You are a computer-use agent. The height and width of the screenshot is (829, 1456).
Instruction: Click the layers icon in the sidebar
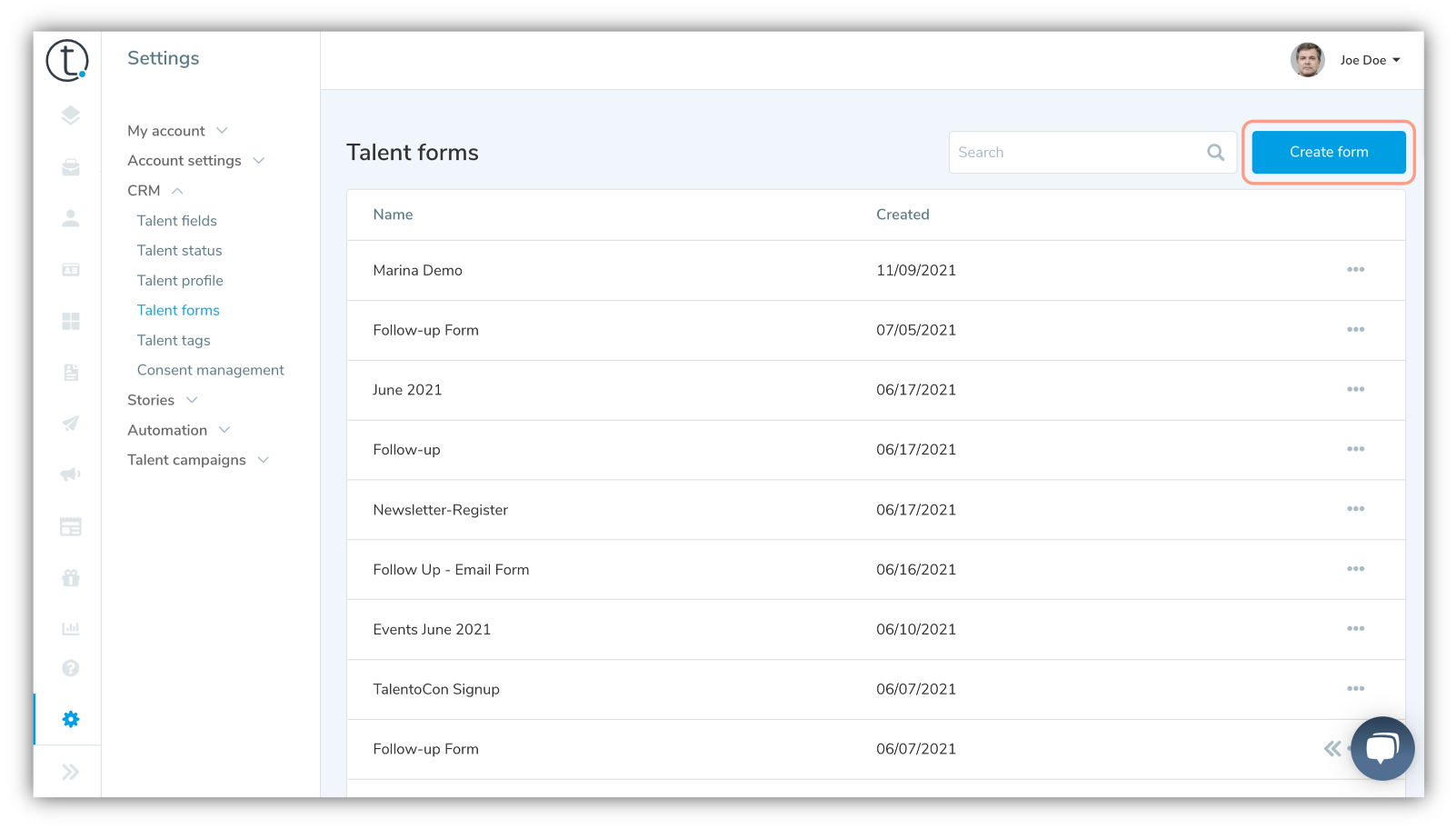tap(71, 115)
